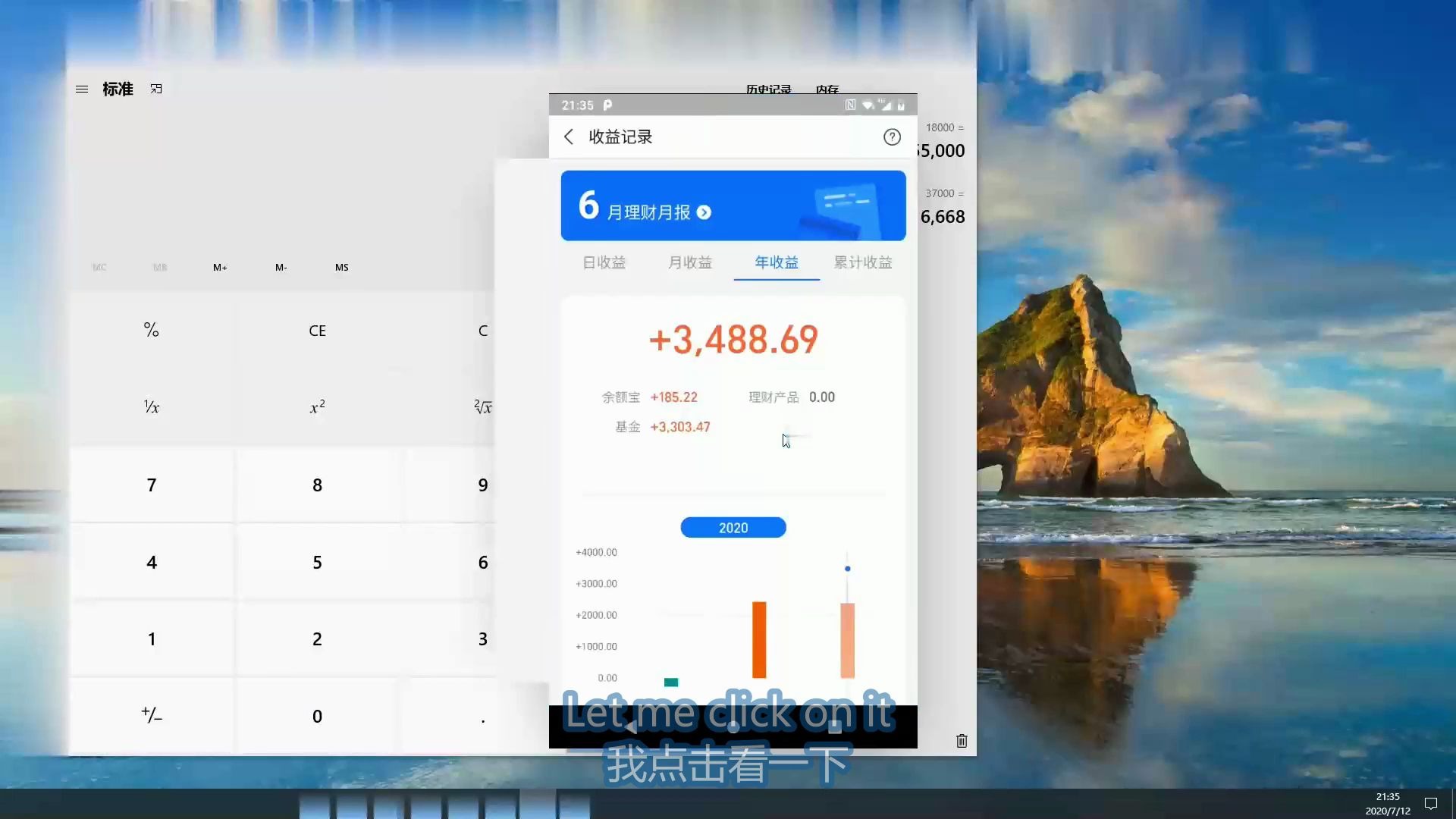Open the help icon in top right
1456x819 pixels.
pos(891,137)
